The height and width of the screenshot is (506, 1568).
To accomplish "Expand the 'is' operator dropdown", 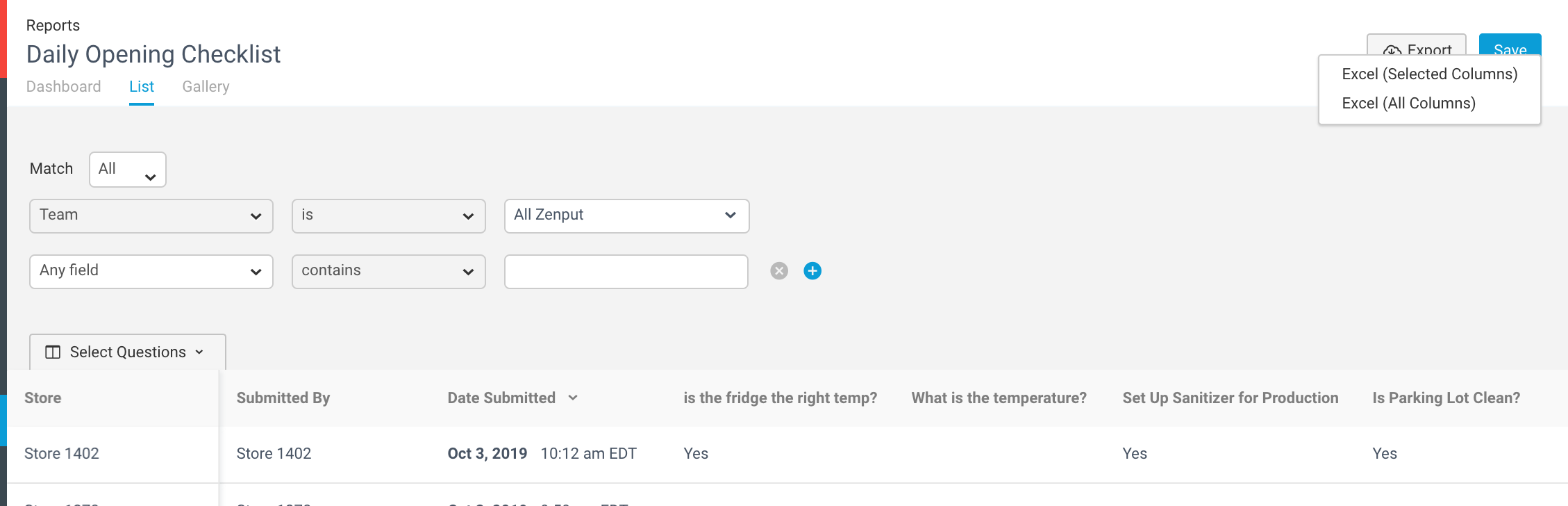I will click(x=388, y=216).
